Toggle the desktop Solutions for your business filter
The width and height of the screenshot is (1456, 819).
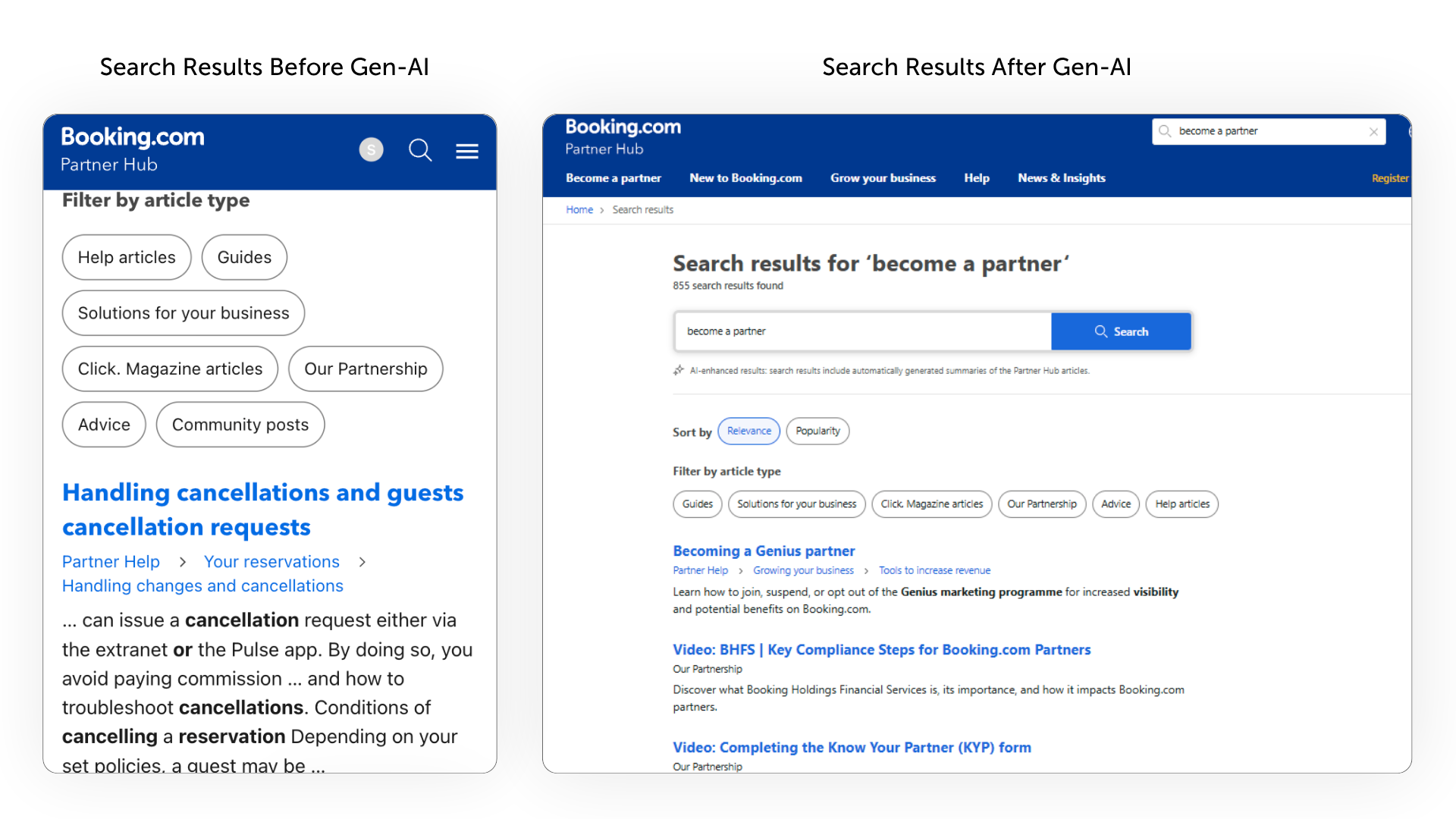click(797, 504)
